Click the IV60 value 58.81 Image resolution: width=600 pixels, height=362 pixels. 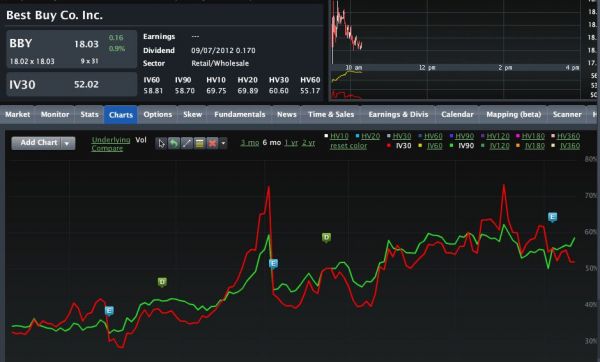coord(153,91)
